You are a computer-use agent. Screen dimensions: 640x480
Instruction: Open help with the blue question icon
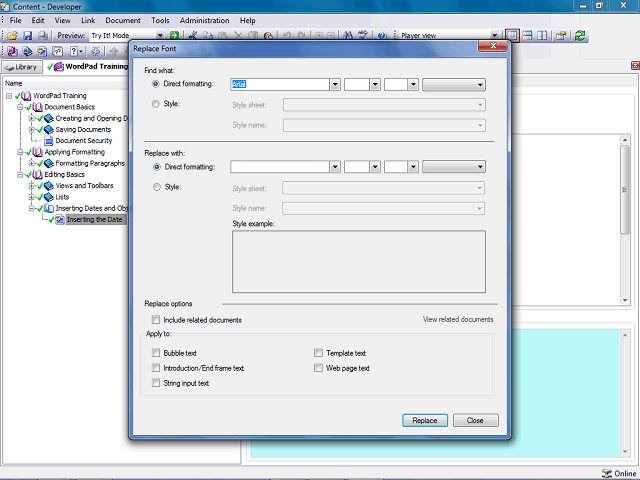click(x=382, y=36)
